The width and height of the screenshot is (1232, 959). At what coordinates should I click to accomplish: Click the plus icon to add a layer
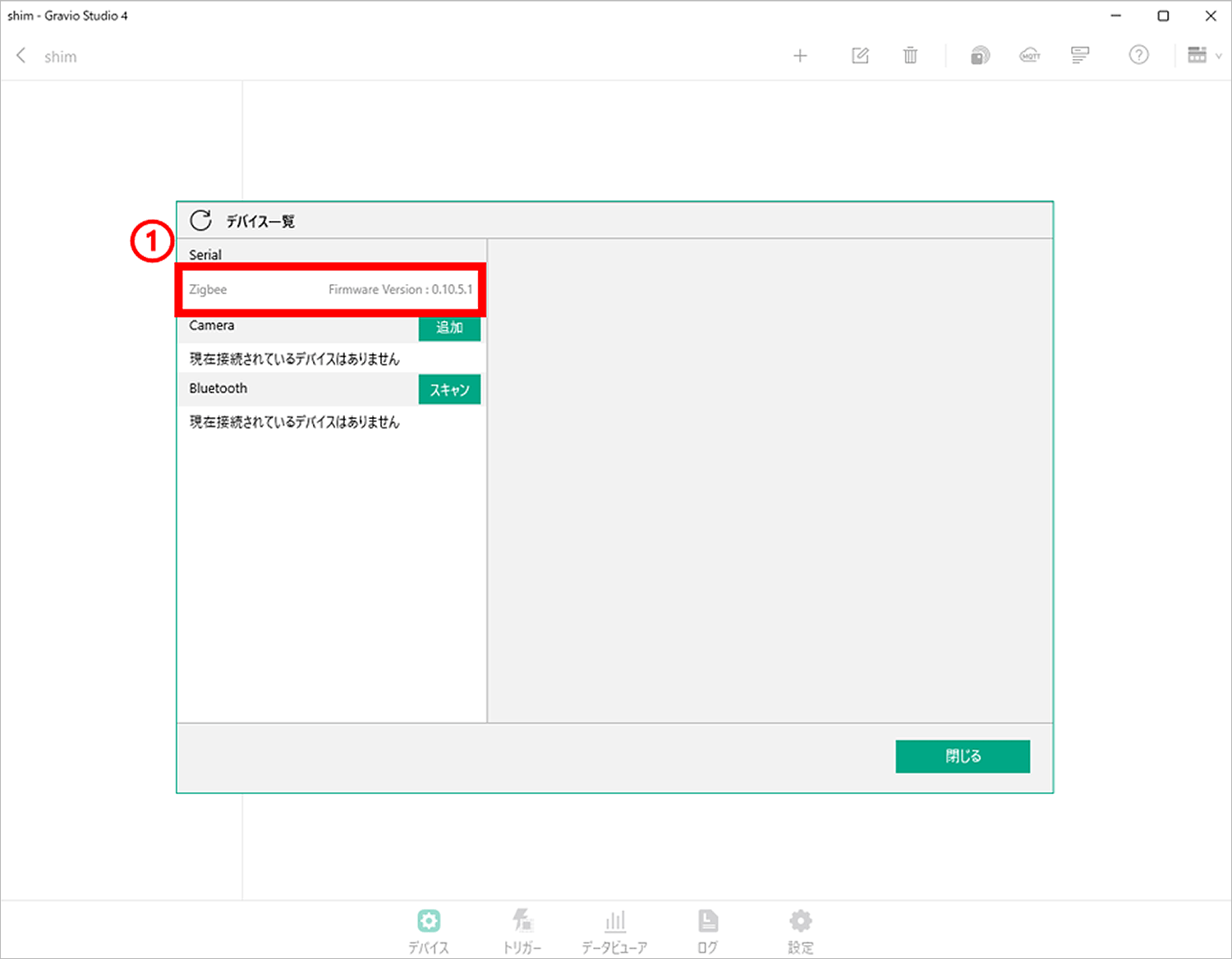tap(800, 56)
